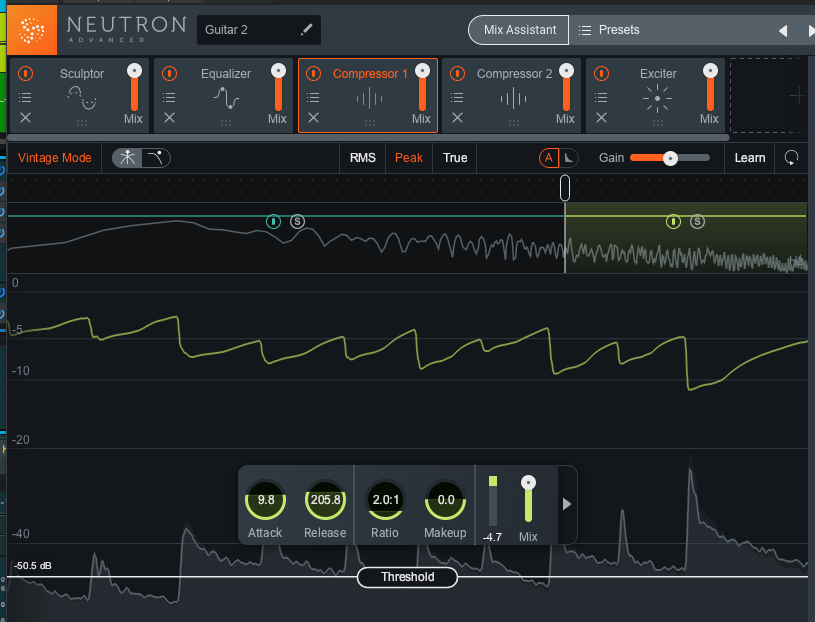Bypass Compressor 2 with its power toggle

tap(457, 73)
